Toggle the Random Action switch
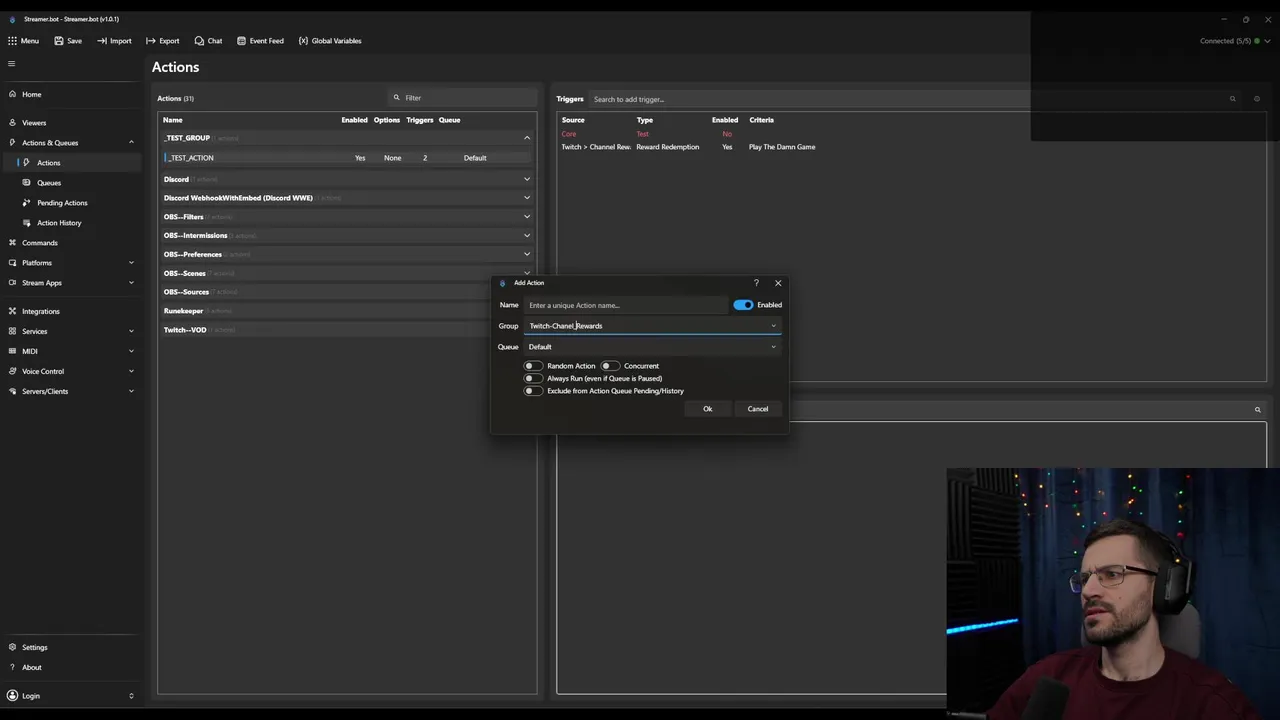 coord(533,366)
